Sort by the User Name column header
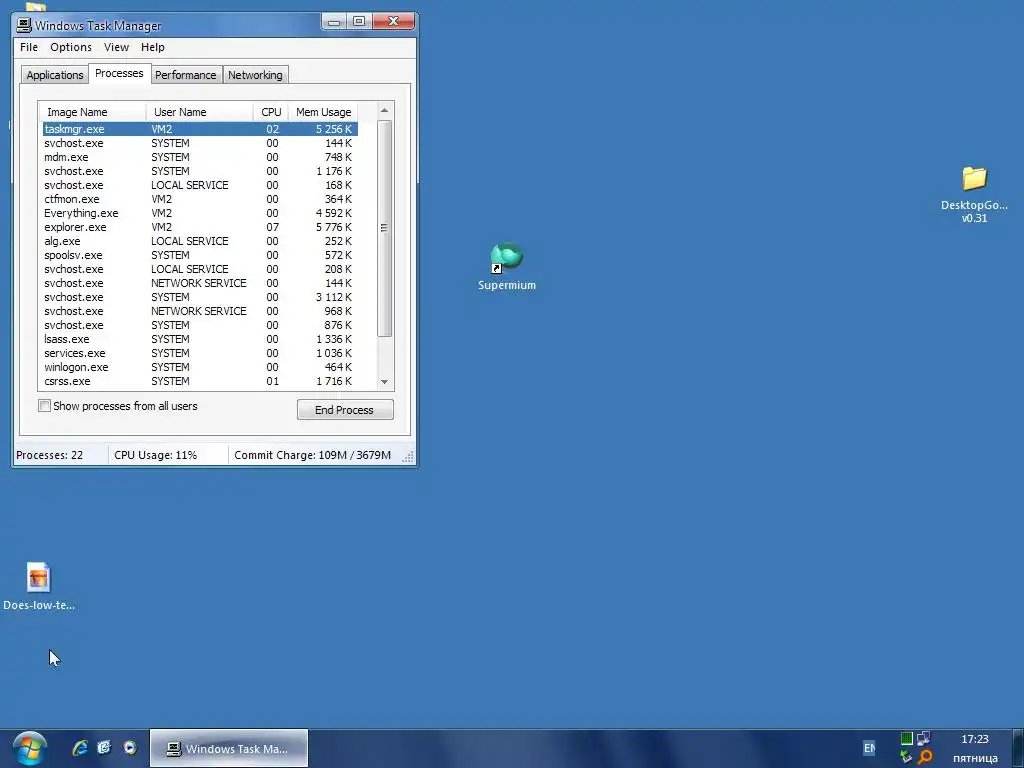The image size is (1024, 768). 199,112
